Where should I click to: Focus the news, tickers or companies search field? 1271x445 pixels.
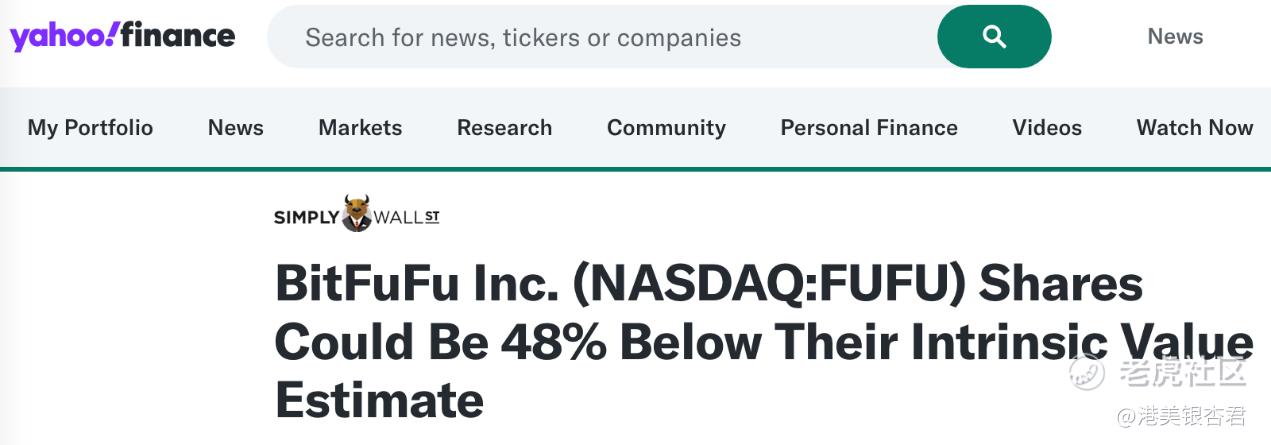coord(600,38)
